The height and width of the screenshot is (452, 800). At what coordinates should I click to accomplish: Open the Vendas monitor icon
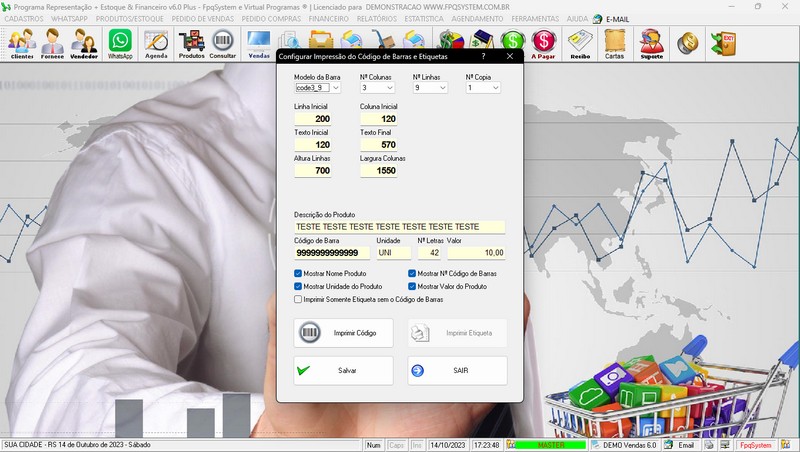pos(259,44)
